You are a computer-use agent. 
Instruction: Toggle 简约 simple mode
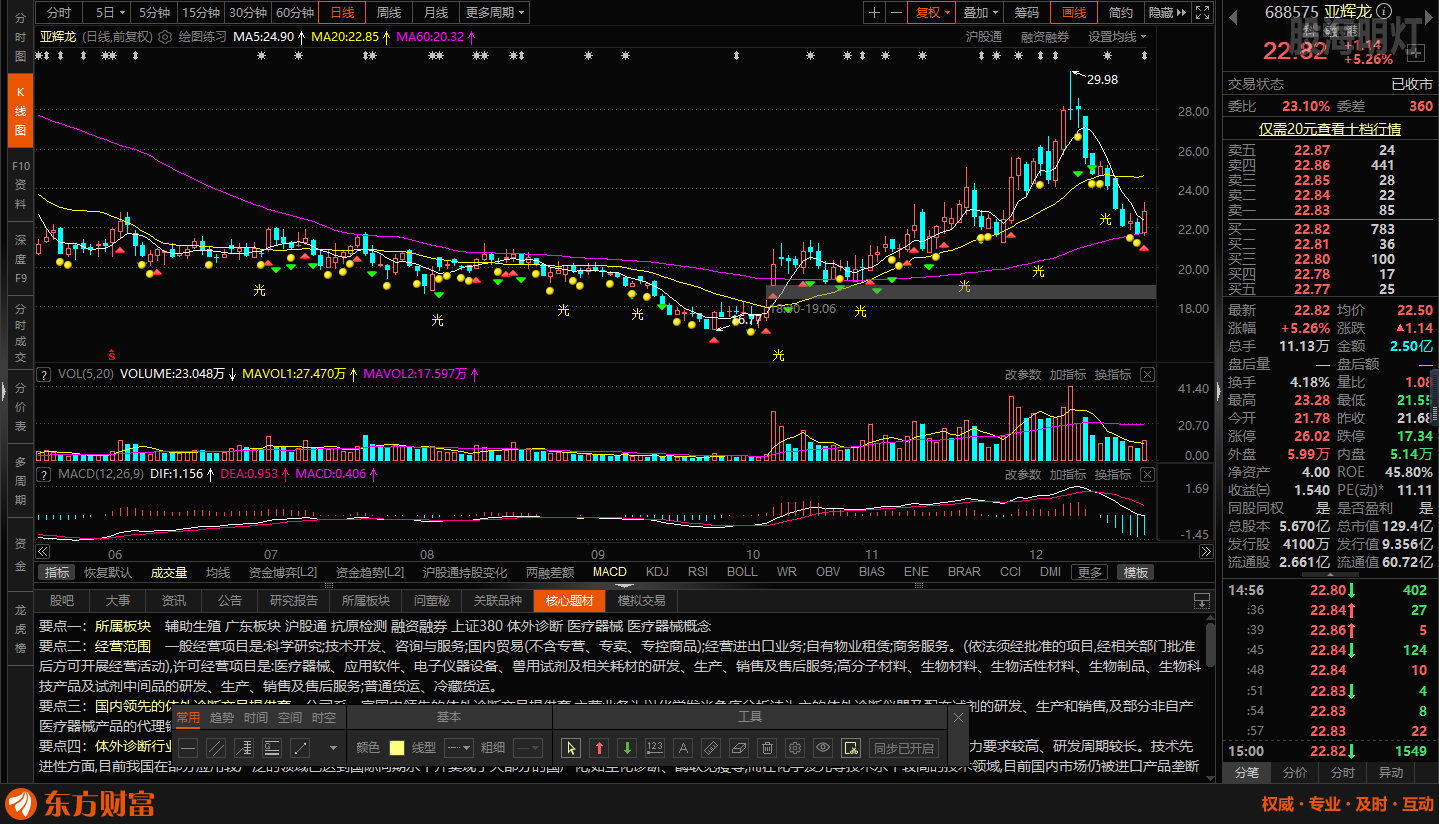pyautogui.click(x=1121, y=12)
